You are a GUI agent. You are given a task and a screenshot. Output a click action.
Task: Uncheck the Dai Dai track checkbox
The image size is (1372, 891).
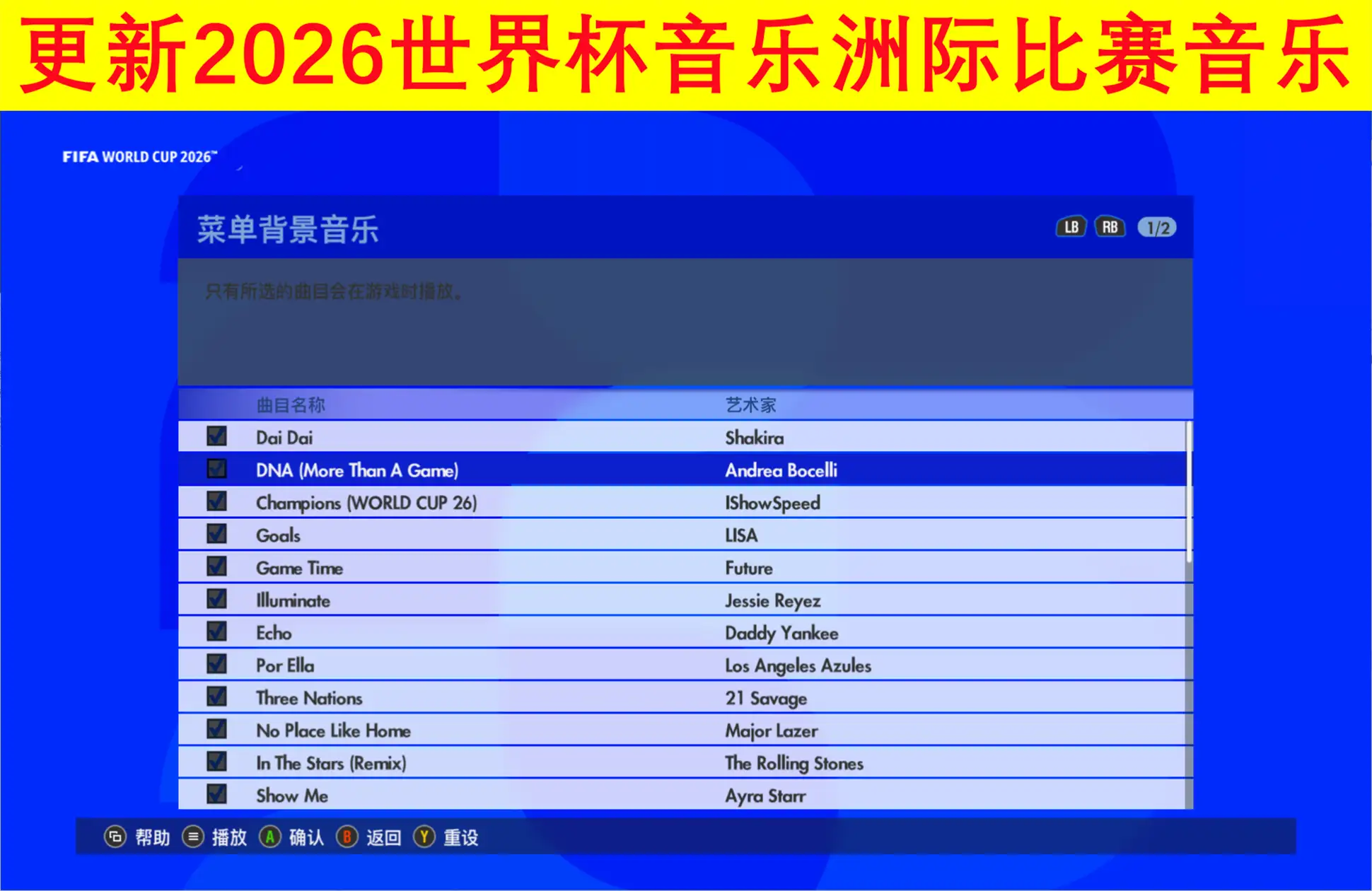click(216, 436)
